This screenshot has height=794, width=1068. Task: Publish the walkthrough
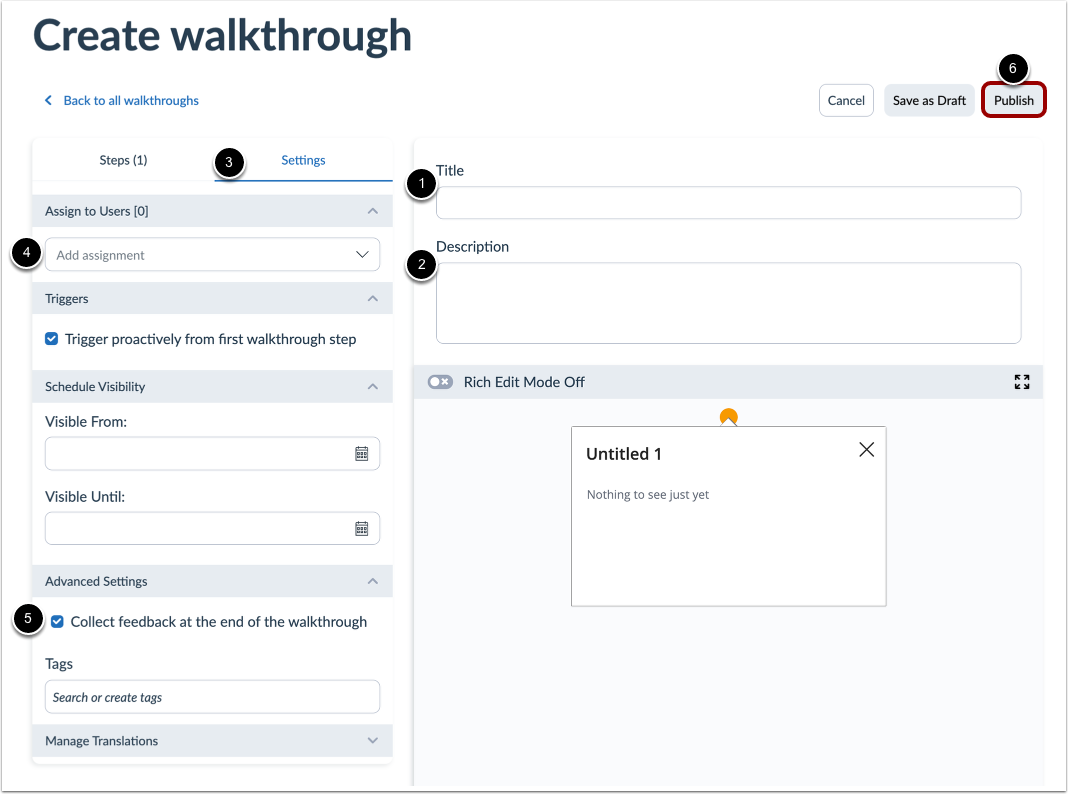1013,100
